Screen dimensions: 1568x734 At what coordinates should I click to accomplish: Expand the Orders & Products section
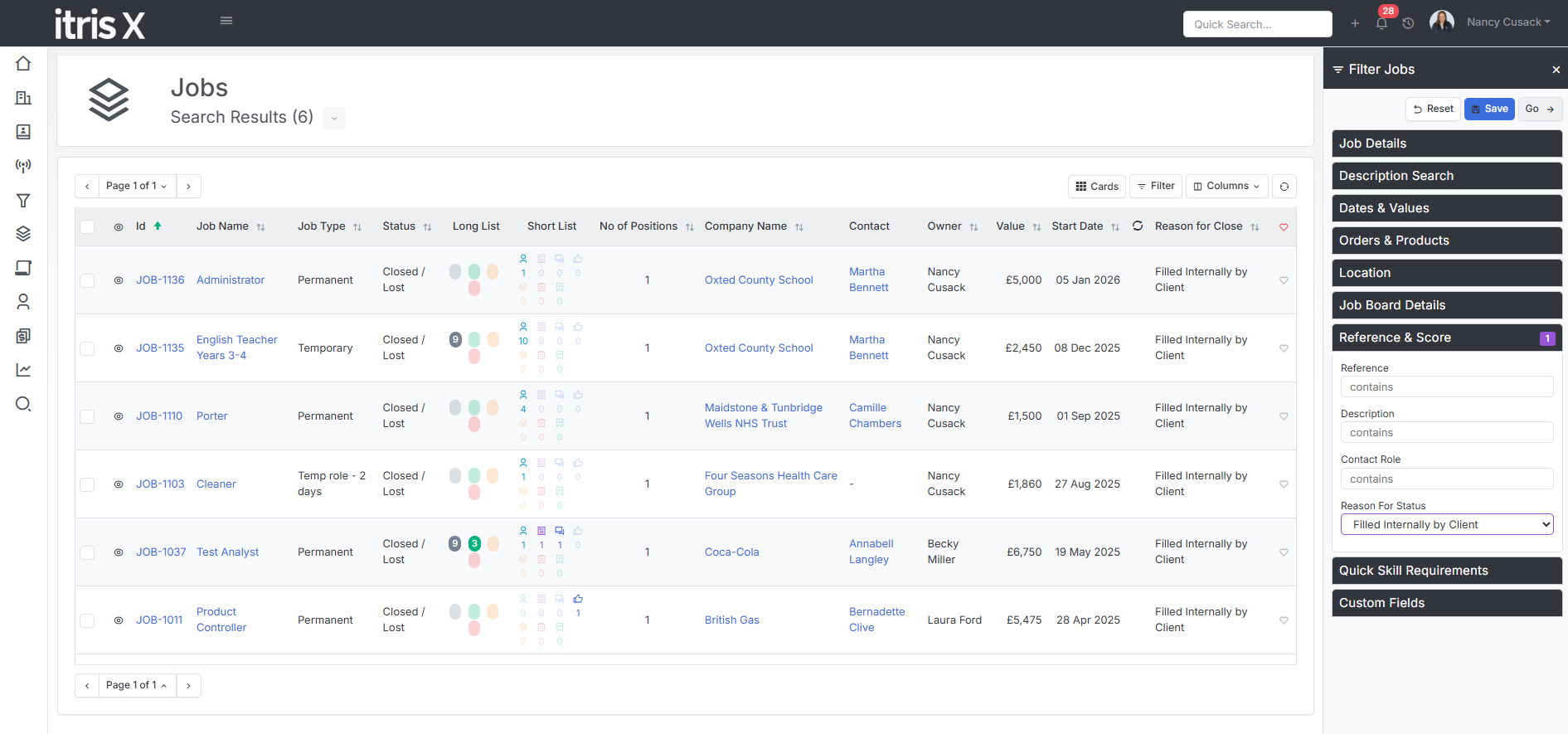1447,241
